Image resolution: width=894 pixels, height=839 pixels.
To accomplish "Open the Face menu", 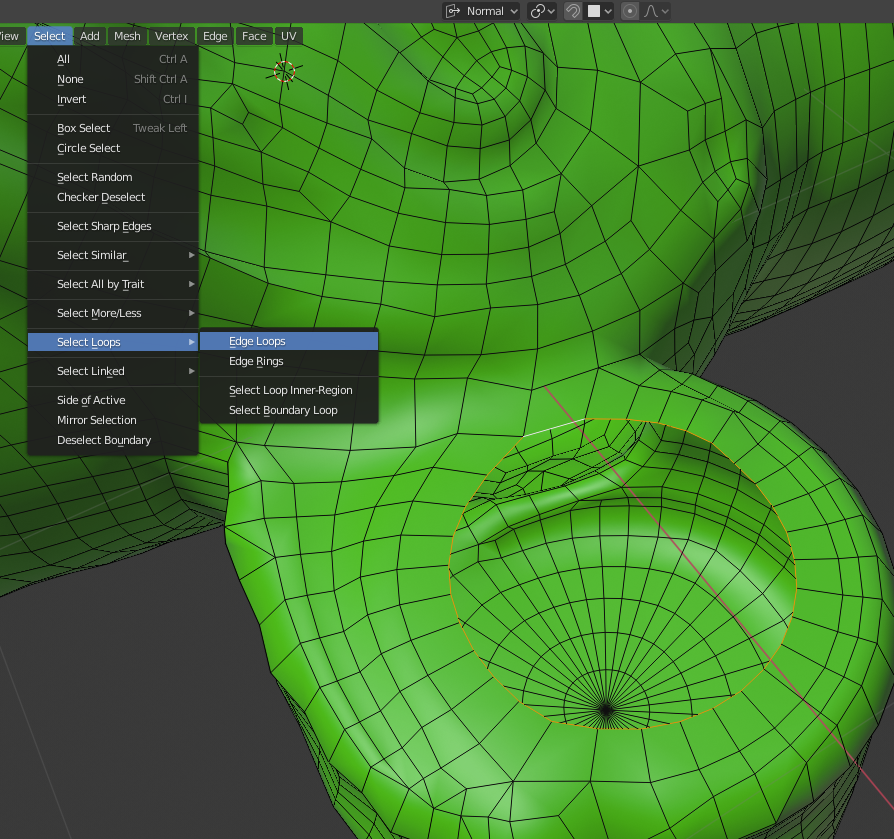I will pos(254,36).
